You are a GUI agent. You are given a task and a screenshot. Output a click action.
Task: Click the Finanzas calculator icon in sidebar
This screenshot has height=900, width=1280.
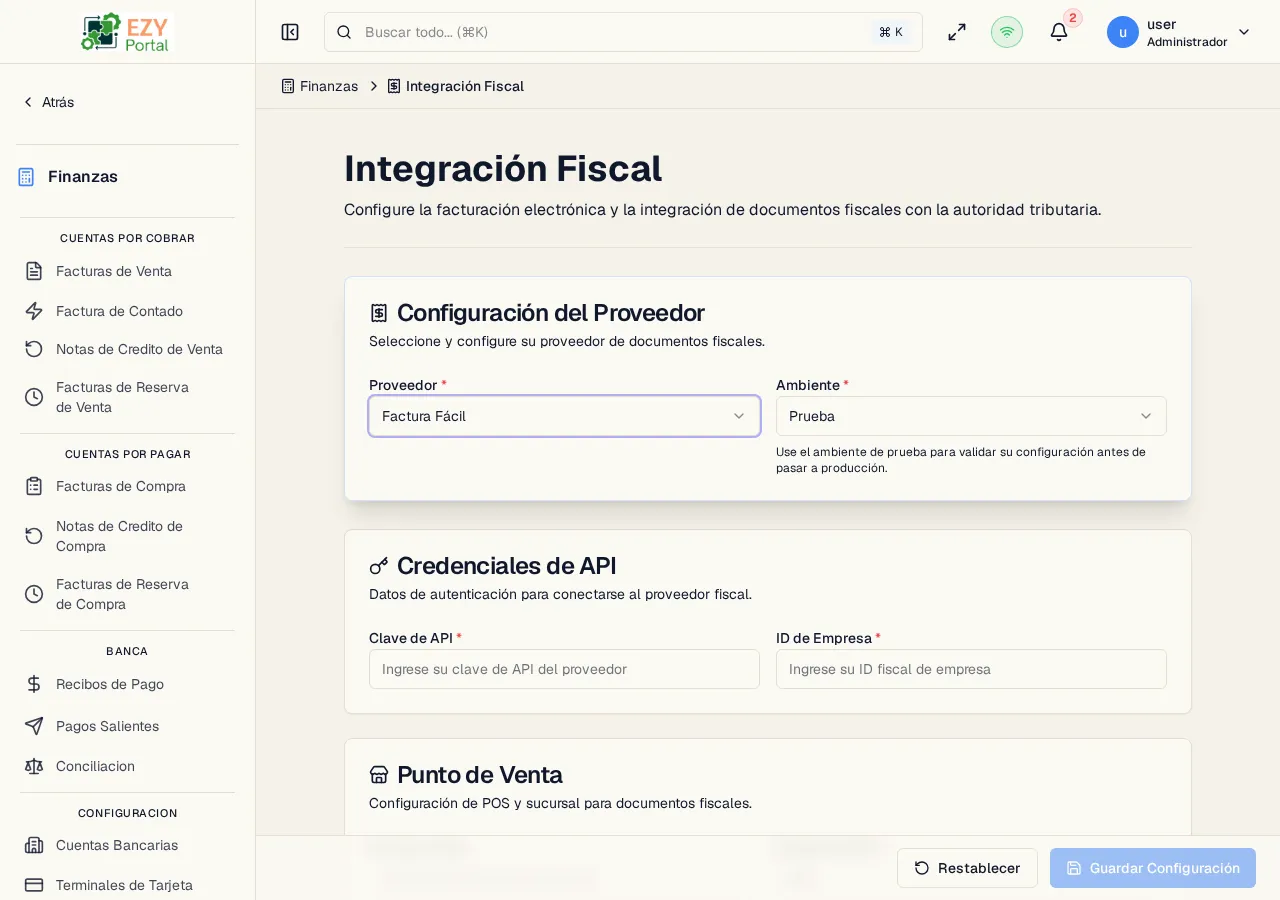pyautogui.click(x=26, y=177)
